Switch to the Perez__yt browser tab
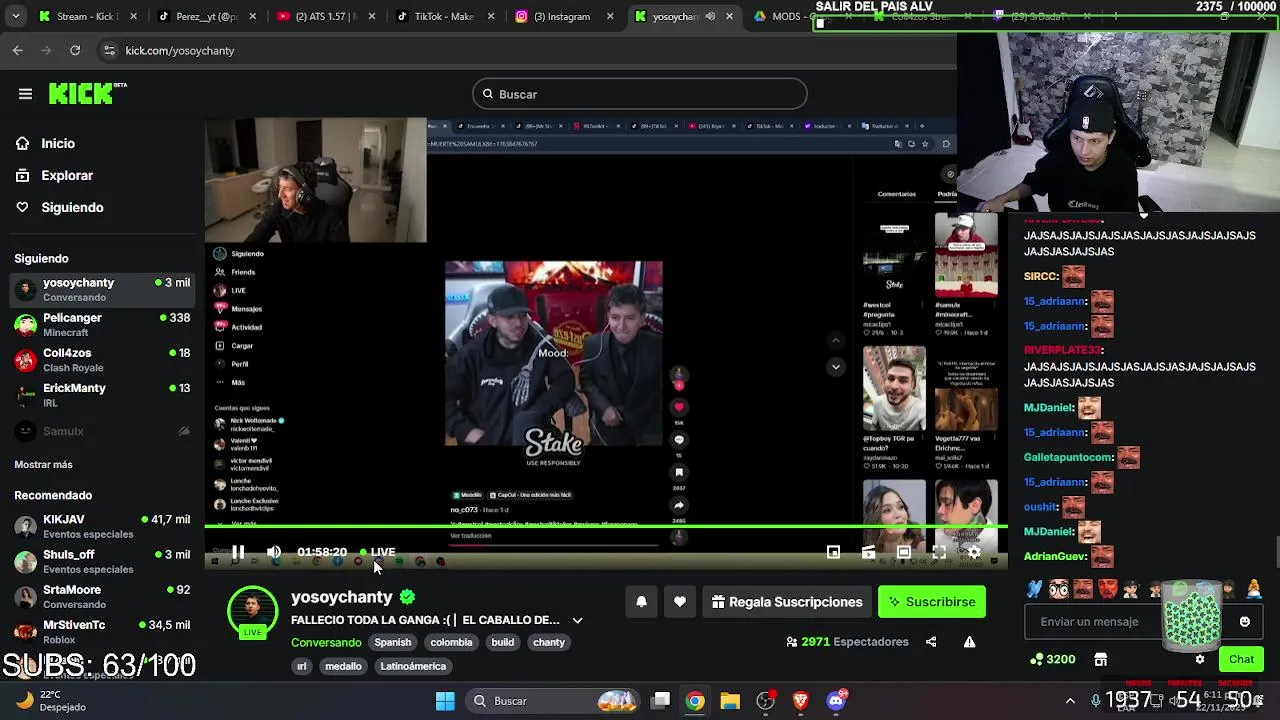Image resolution: width=1280 pixels, height=720 pixels. tap(207, 16)
